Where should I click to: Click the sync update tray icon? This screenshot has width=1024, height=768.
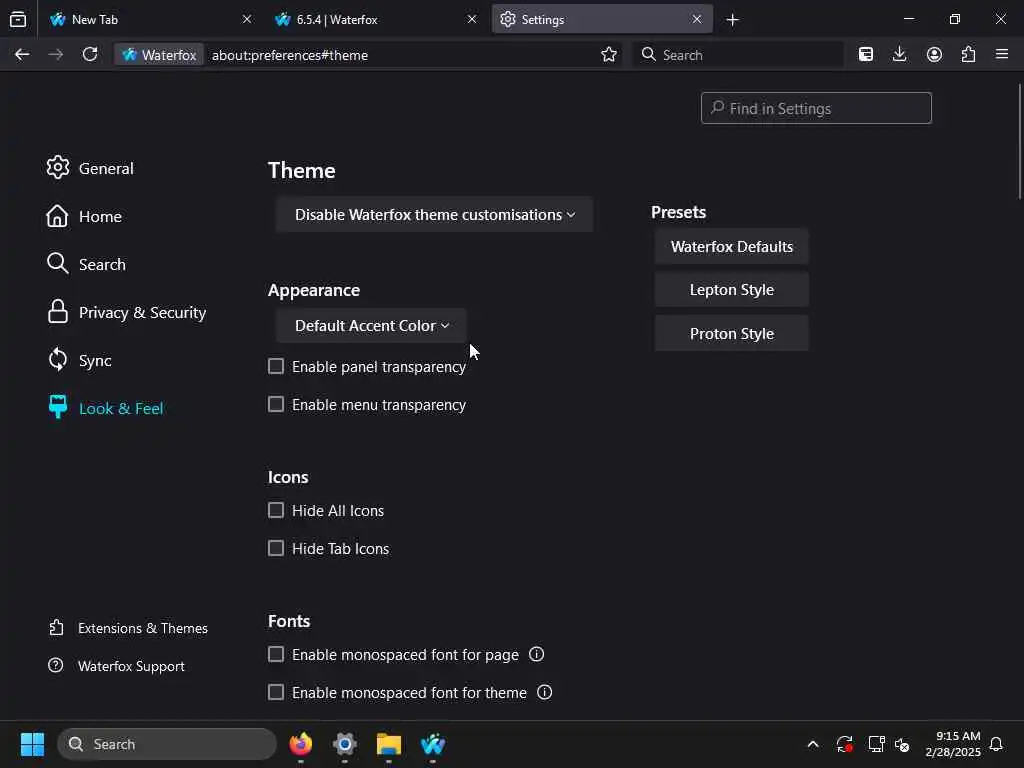point(844,744)
